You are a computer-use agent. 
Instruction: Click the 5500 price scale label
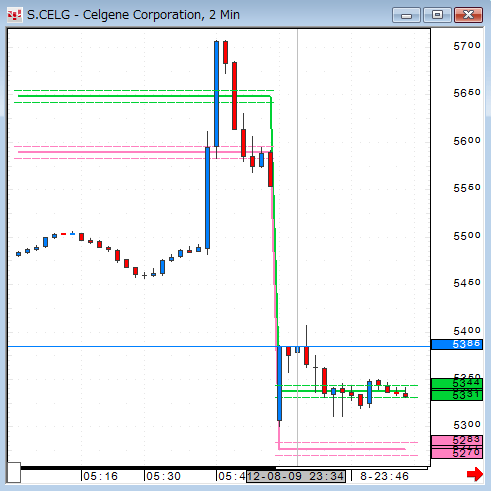(x=467, y=236)
